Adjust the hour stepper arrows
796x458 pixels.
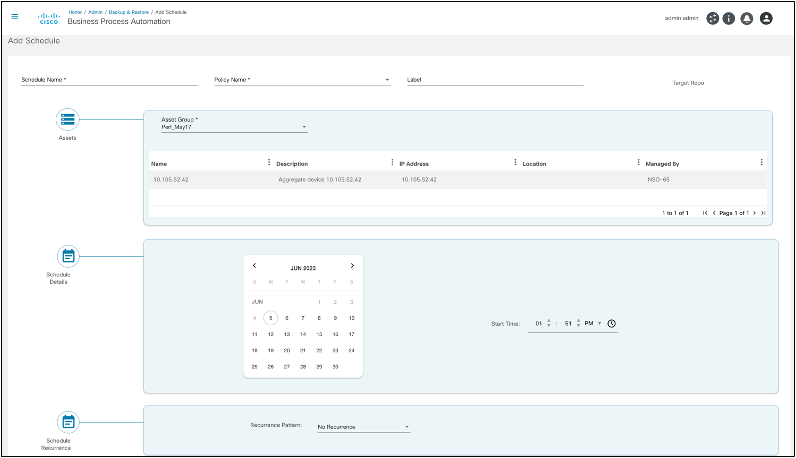point(549,323)
